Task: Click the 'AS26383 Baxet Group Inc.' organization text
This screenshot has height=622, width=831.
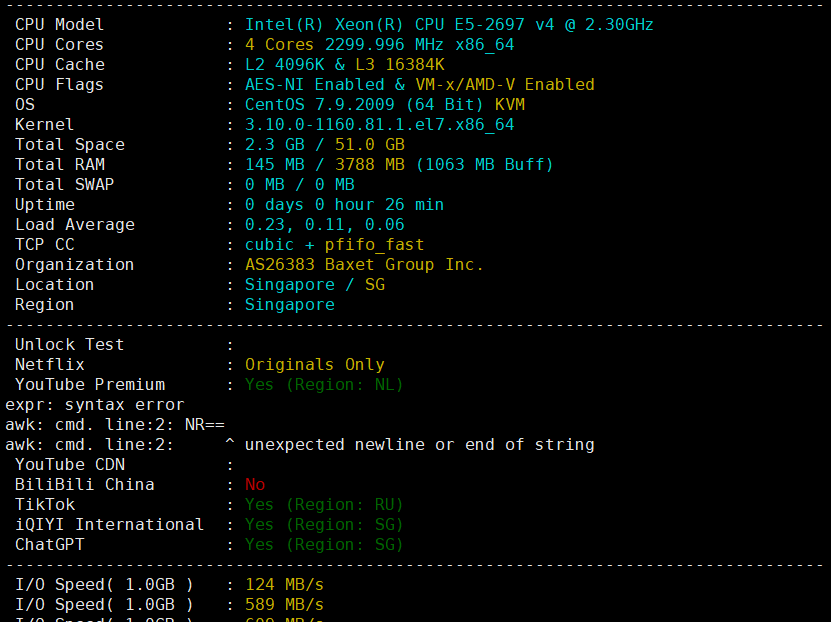Action: 364,265
